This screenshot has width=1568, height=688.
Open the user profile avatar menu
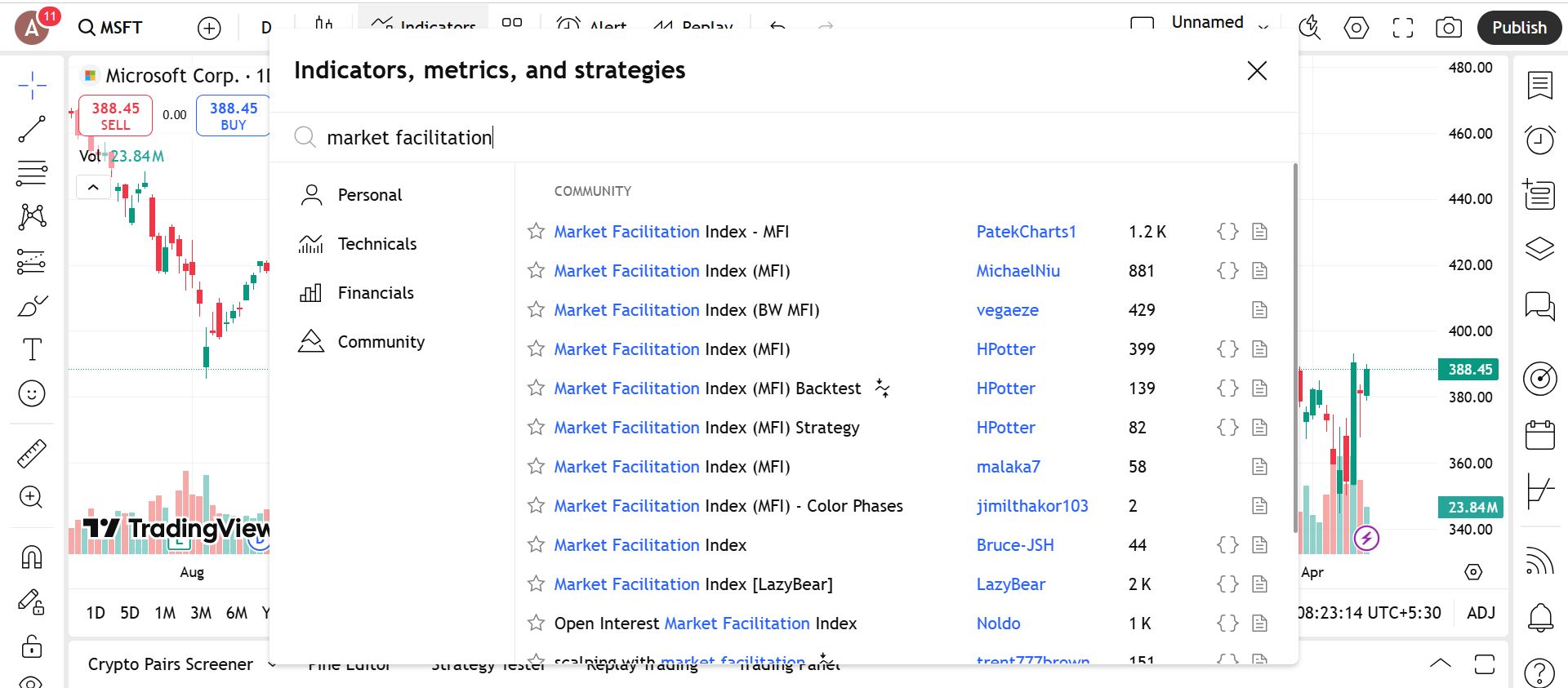(x=33, y=28)
